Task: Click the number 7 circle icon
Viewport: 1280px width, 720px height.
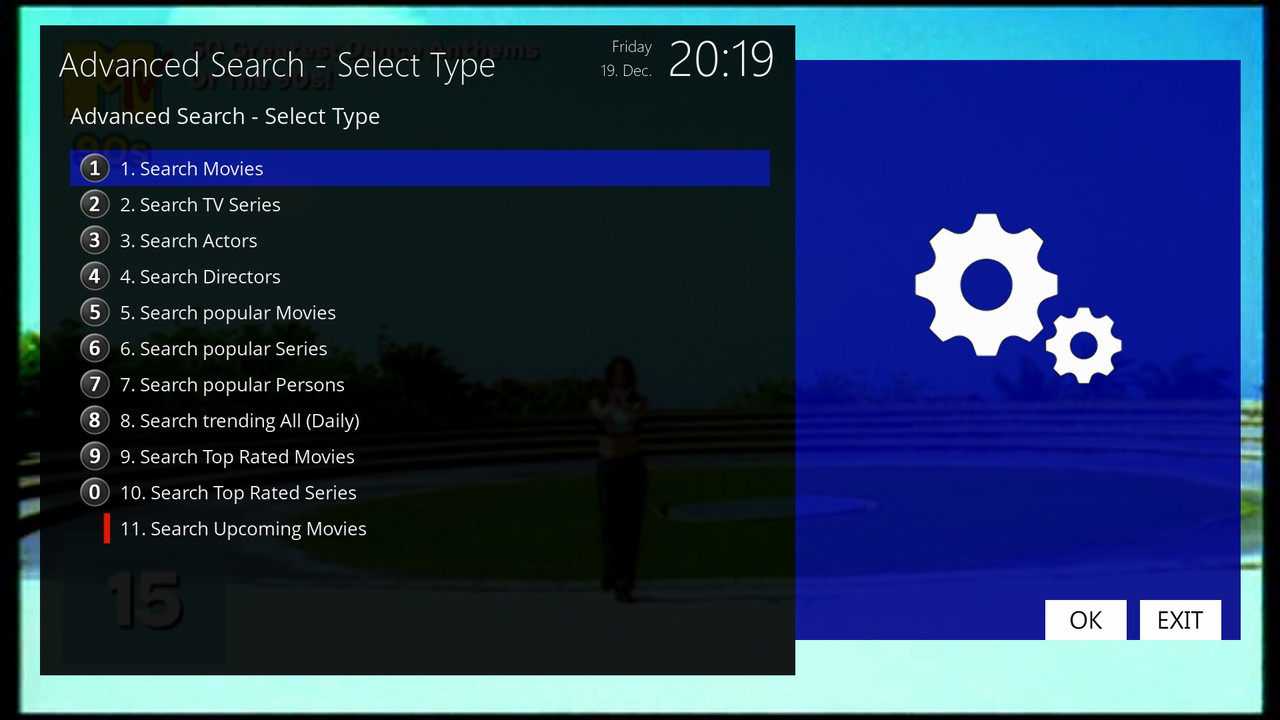Action: point(95,384)
